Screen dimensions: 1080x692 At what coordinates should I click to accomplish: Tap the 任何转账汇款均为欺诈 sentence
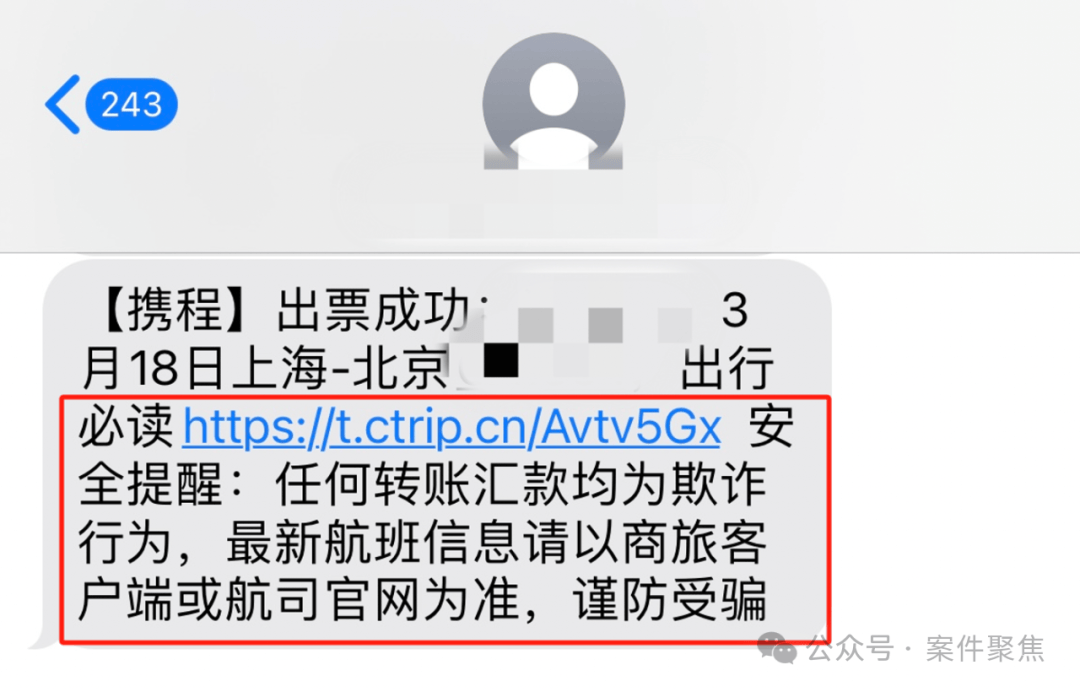[521, 485]
